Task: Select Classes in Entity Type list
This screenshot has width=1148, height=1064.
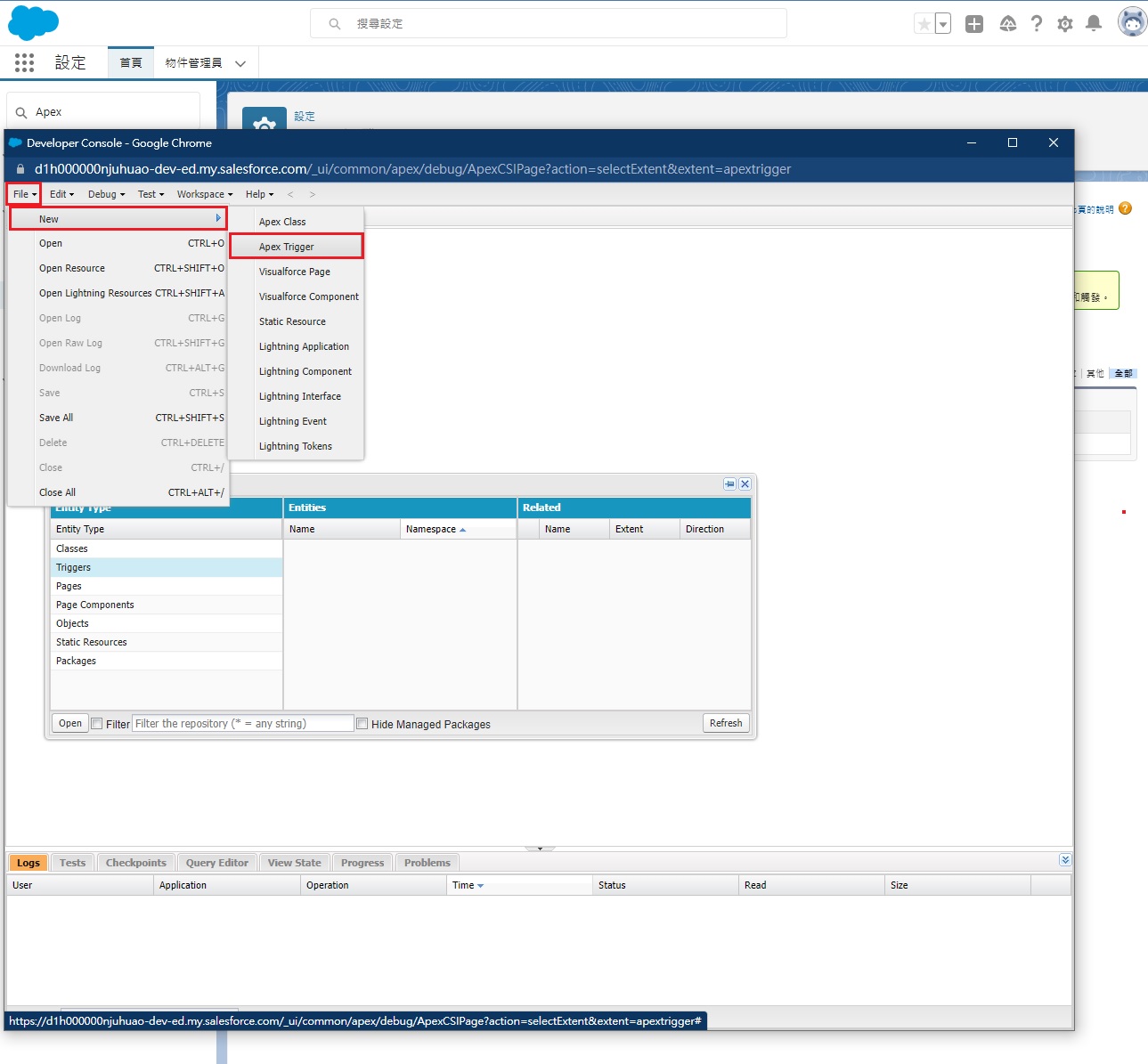Action: click(x=72, y=548)
